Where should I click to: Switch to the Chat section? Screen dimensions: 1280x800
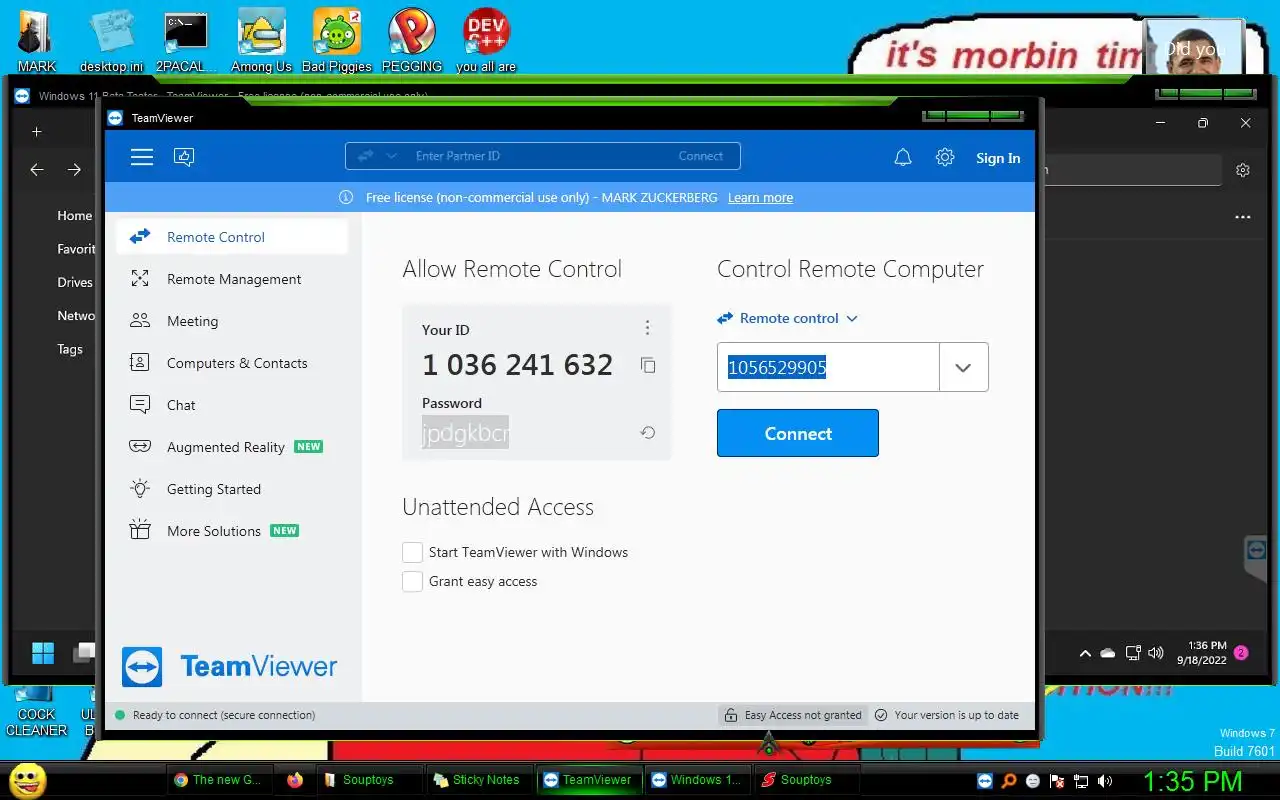tap(232, 405)
